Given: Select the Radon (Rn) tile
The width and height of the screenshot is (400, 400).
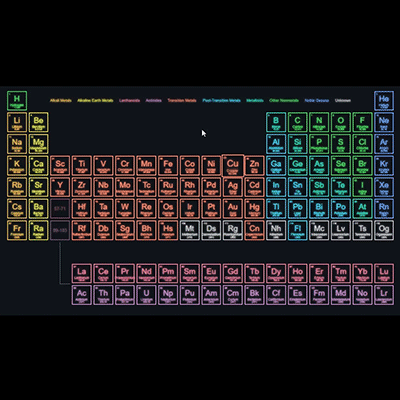Looking at the screenshot, I should pyautogui.click(x=384, y=209).
